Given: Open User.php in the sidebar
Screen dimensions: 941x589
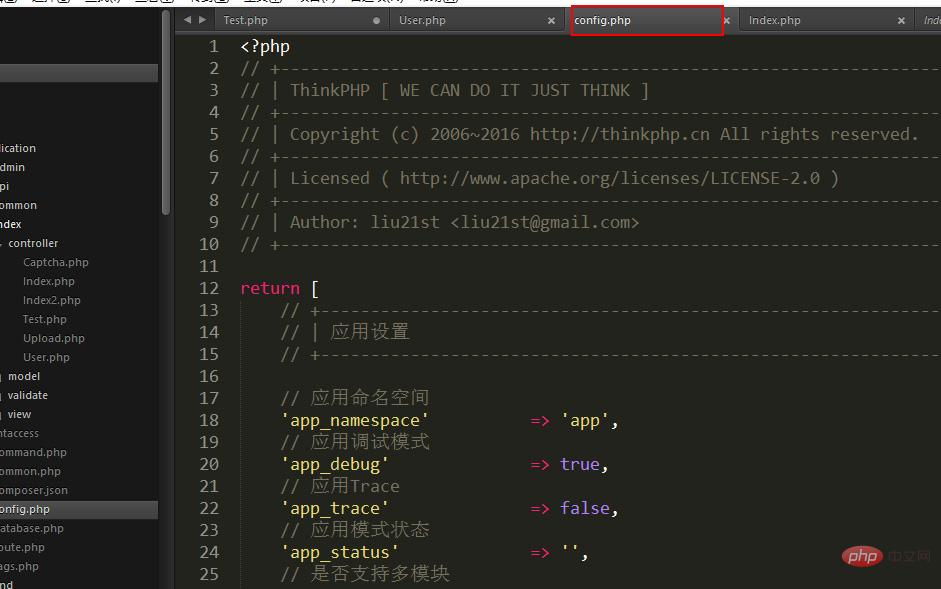Looking at the screenshot, I should [46, 357].
